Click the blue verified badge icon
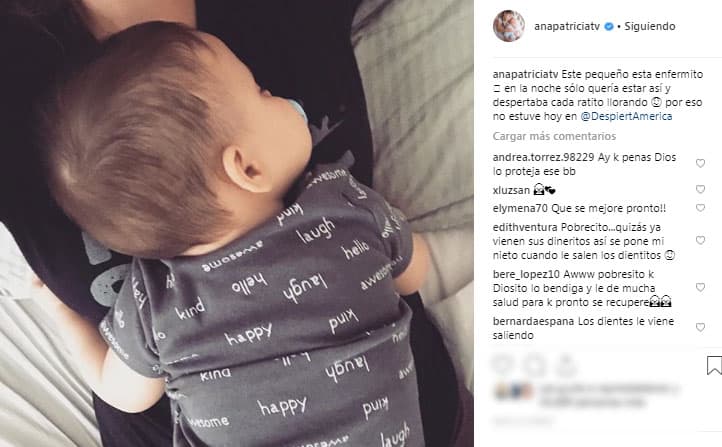Viewport: 722px width, 447px height. tap(609, 27)
